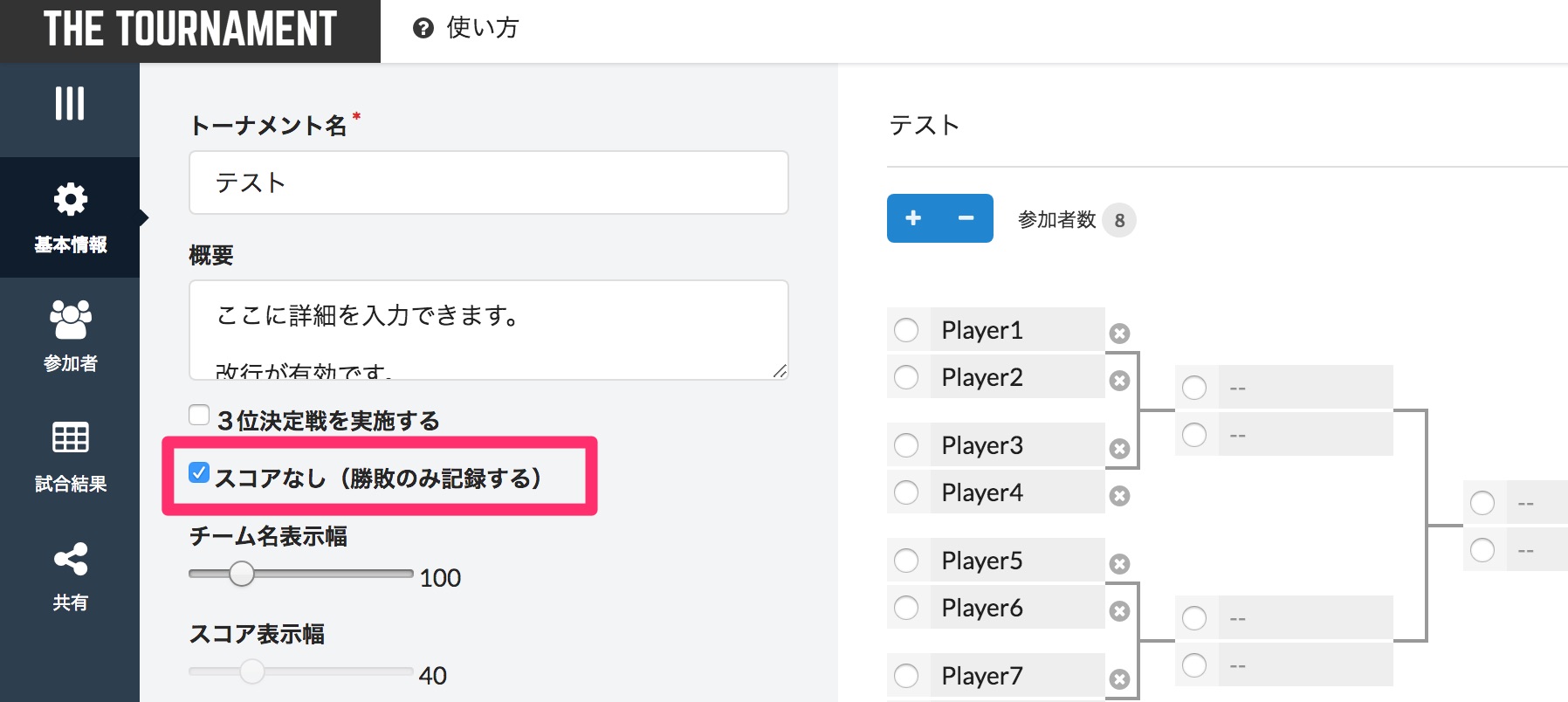This screenshot has height=702, width=1568.
Task: Remove Player1 with its delete icon
Action: pos(1119,334)
